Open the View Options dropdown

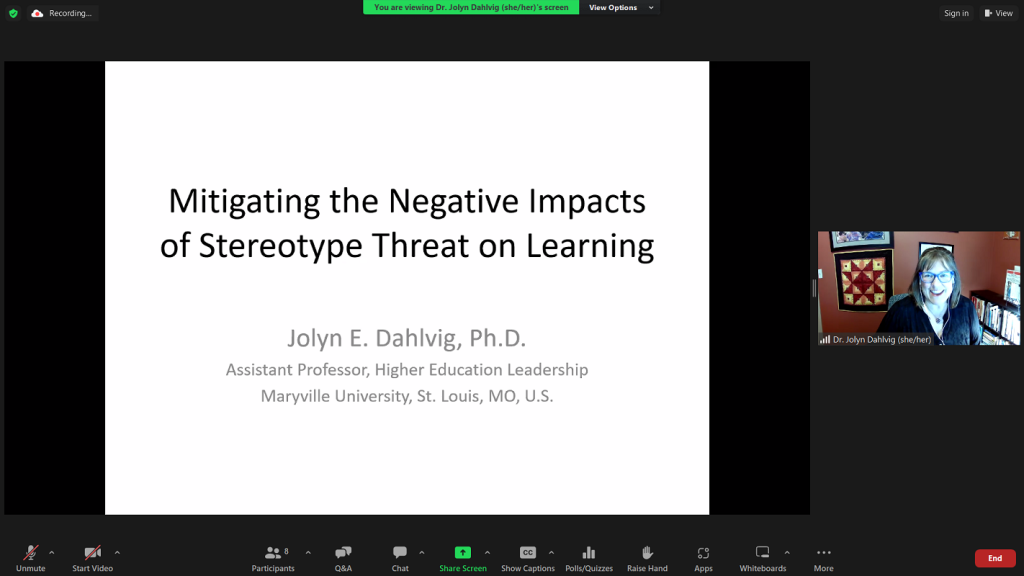click(620, 8)
